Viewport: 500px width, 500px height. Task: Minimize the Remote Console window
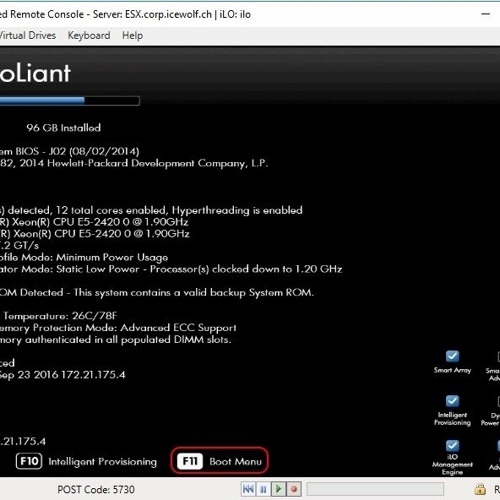click(x=486, y=14)
